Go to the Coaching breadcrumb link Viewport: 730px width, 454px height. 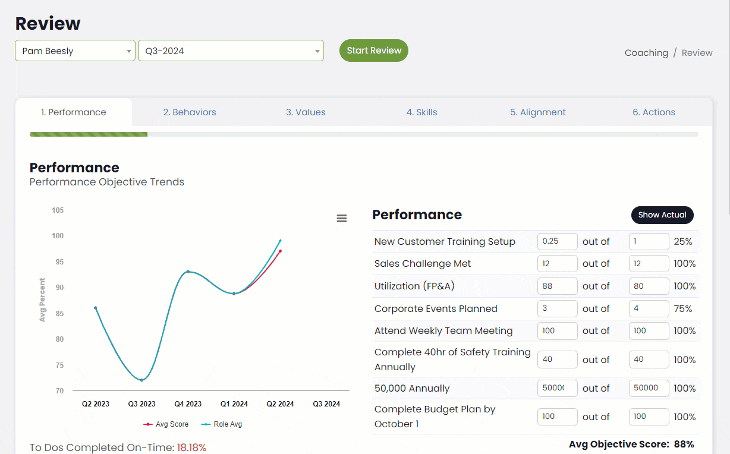646,53
